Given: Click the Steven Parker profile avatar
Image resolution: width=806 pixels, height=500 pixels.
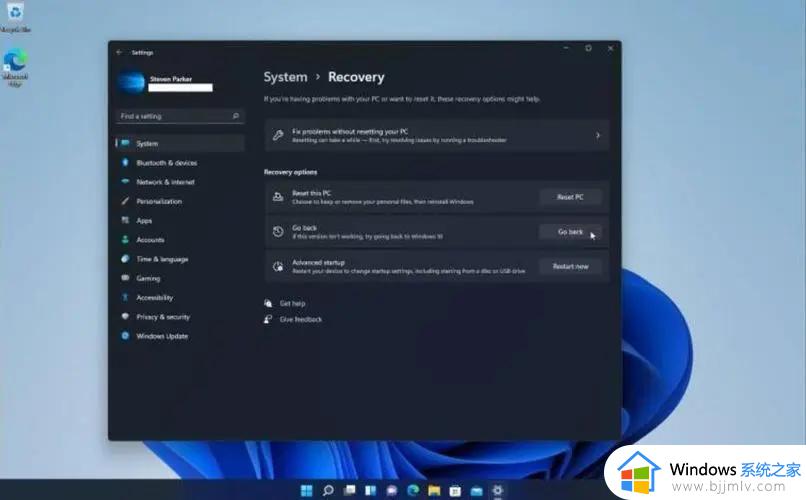Looking at the screenshot, I should click(x=131, y=83).
